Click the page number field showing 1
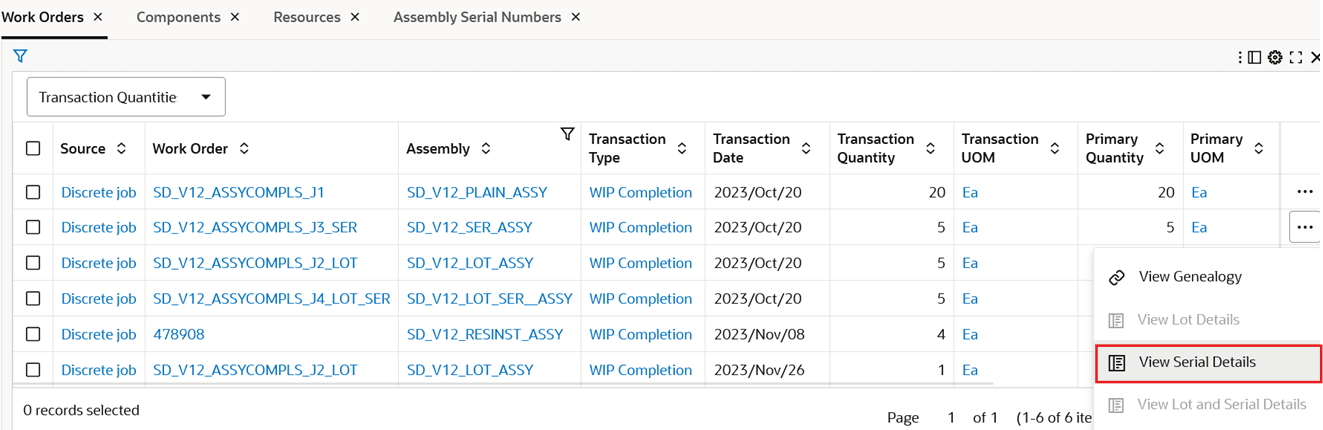The height and width of the screenshot is (430, 1323). [951, 417]
